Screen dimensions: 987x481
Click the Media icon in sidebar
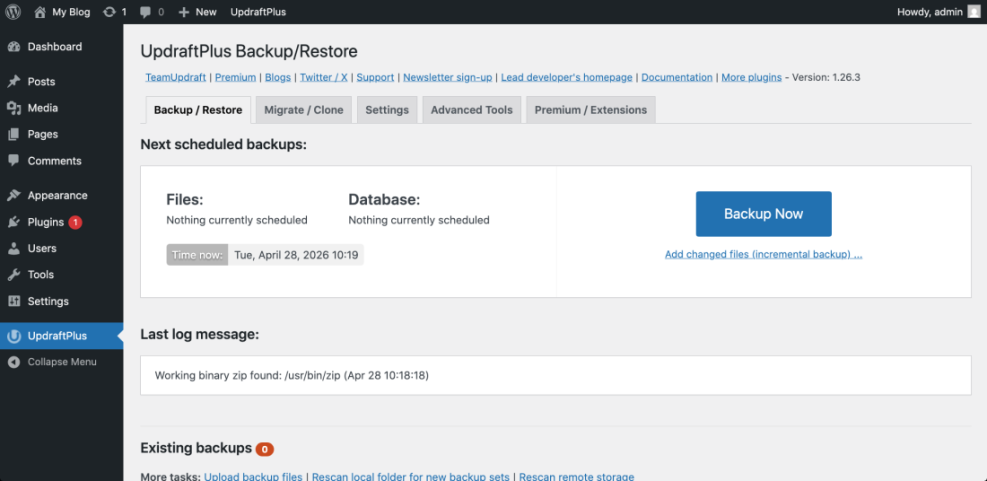(14, 108)
